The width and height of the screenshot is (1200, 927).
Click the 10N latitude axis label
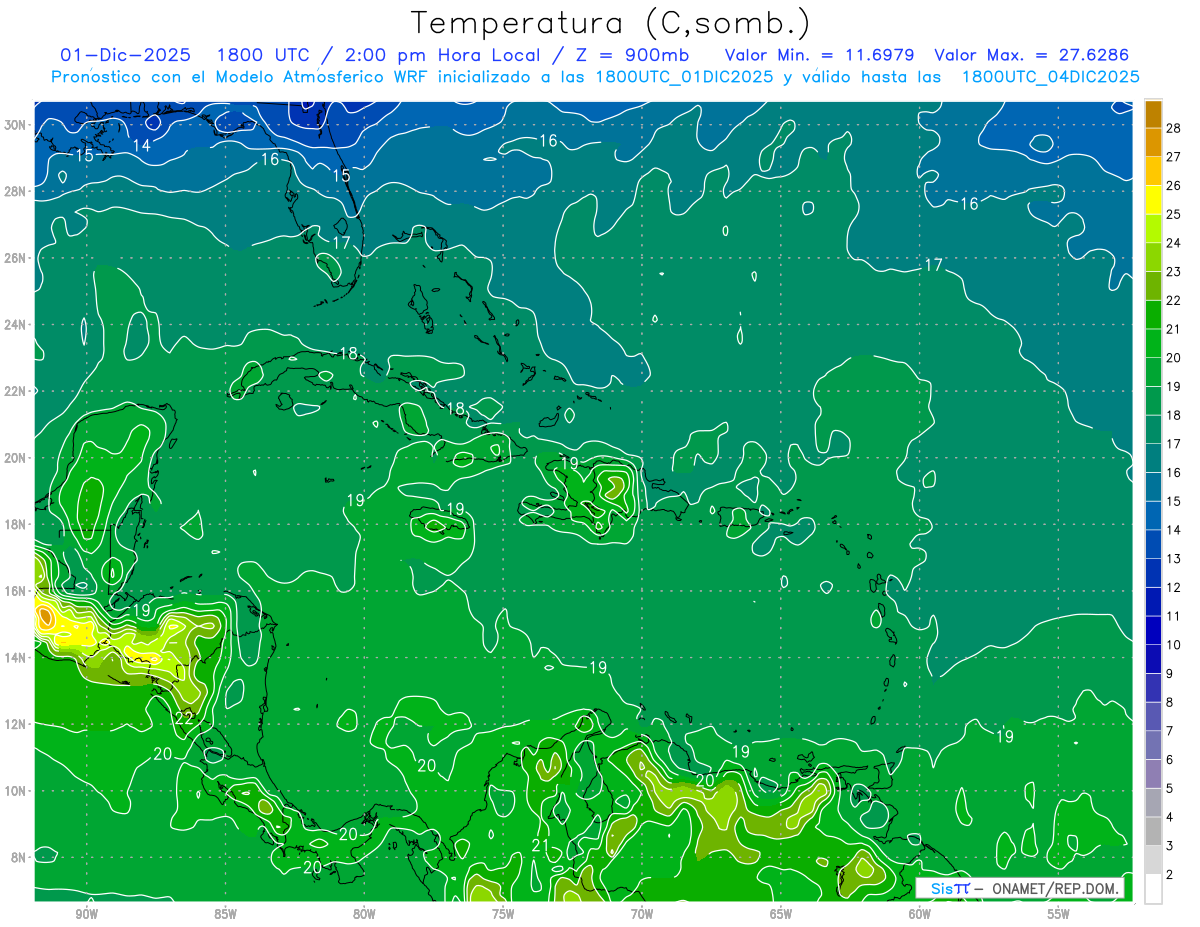16,790
